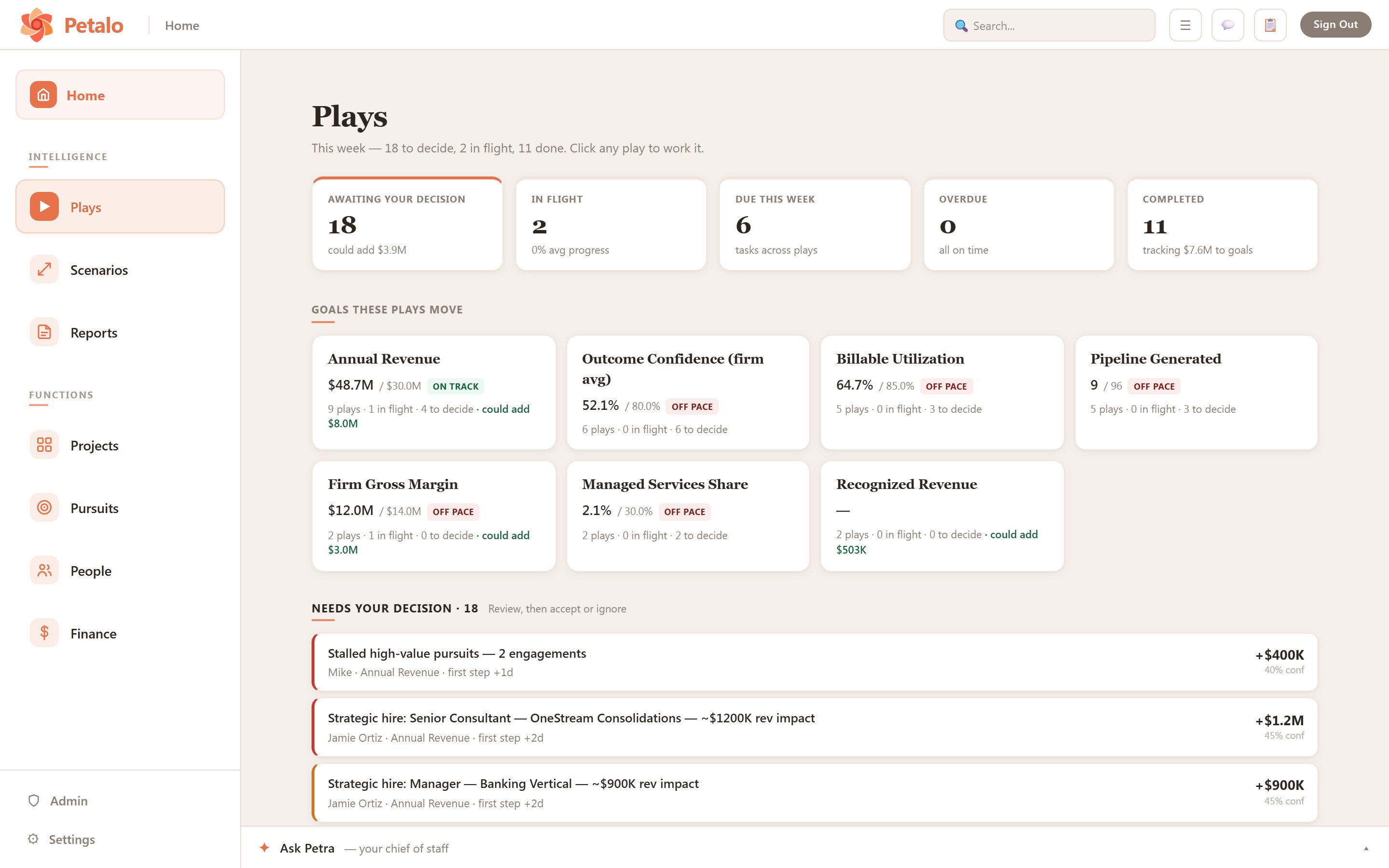Viewport: 1389px width, 868px height.
Task: Open the chat bubble icon
Action: click(1228, 25)
